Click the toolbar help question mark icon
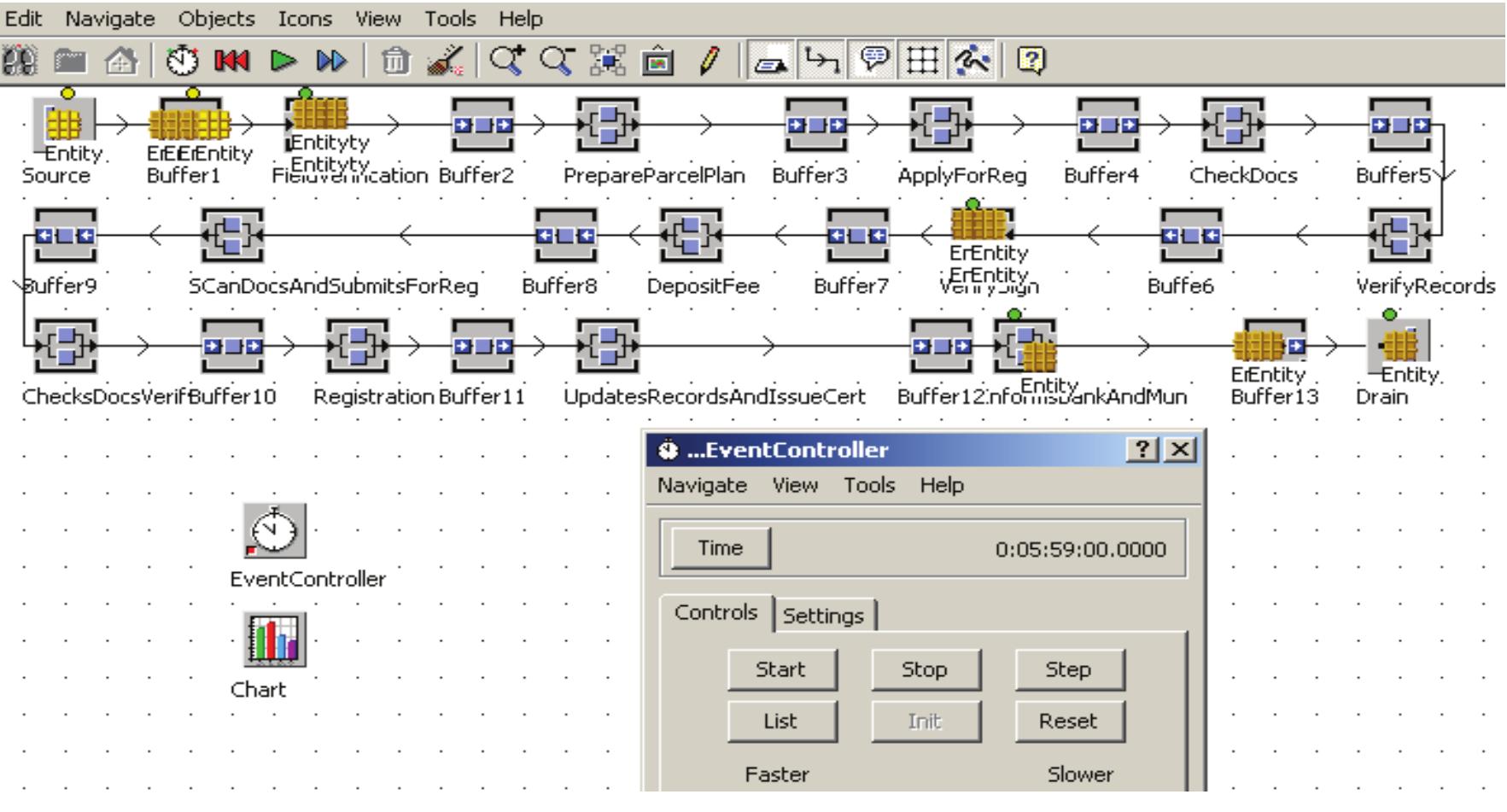Viewport: 1507px width, 812px height. point(1033,61)
